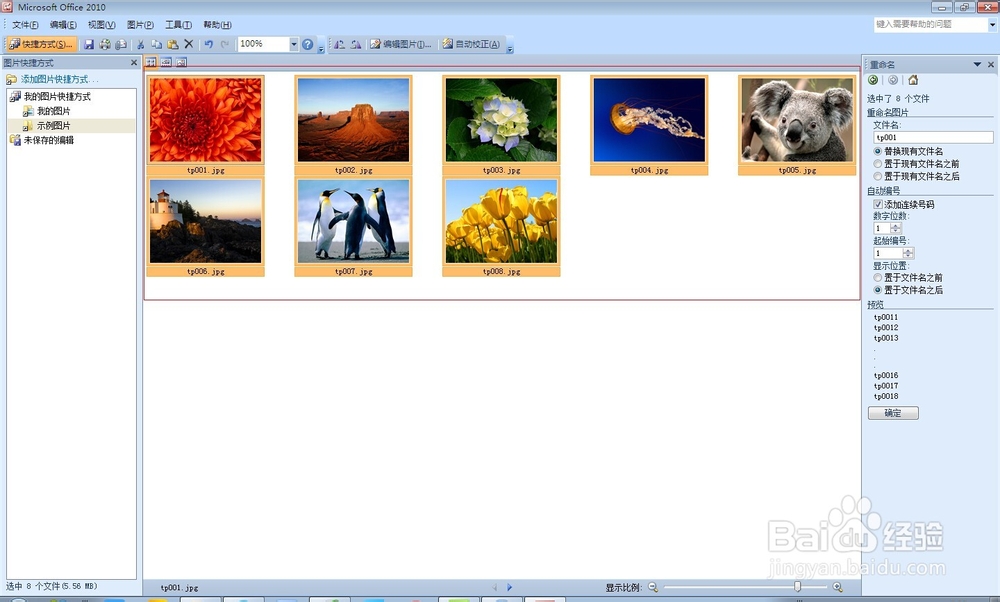Image resolution: width=1000 pixels, height=602 pixels.
Task: Open the 重命名 task pane dropdown arrow
Action: pos(977,64)
